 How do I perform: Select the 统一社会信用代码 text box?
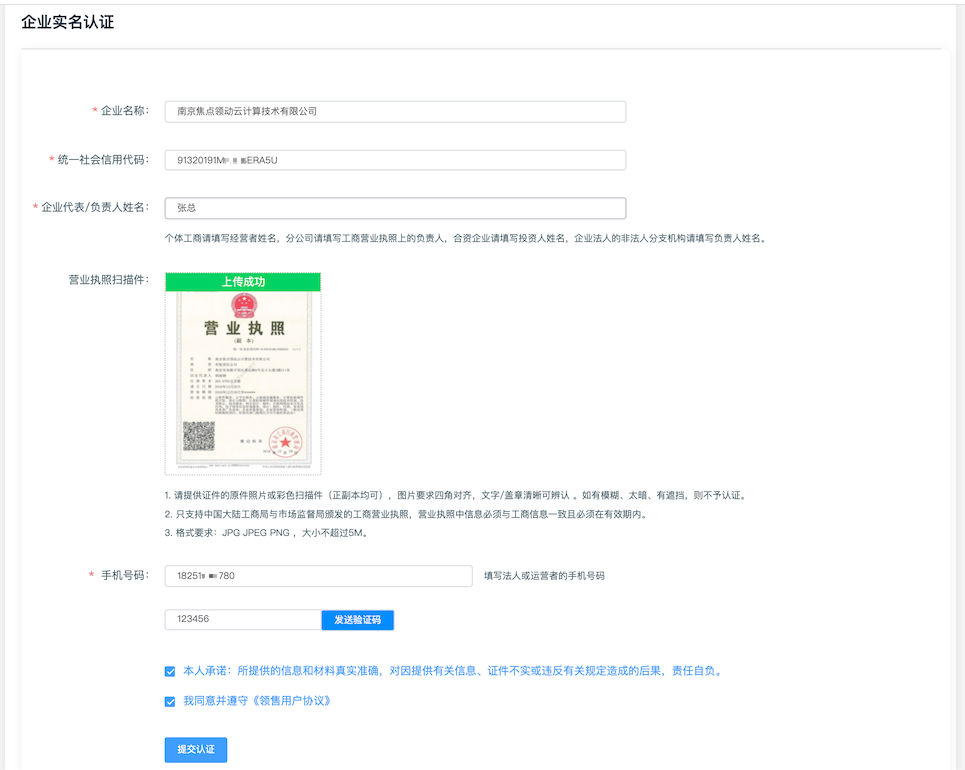(394, 159)
